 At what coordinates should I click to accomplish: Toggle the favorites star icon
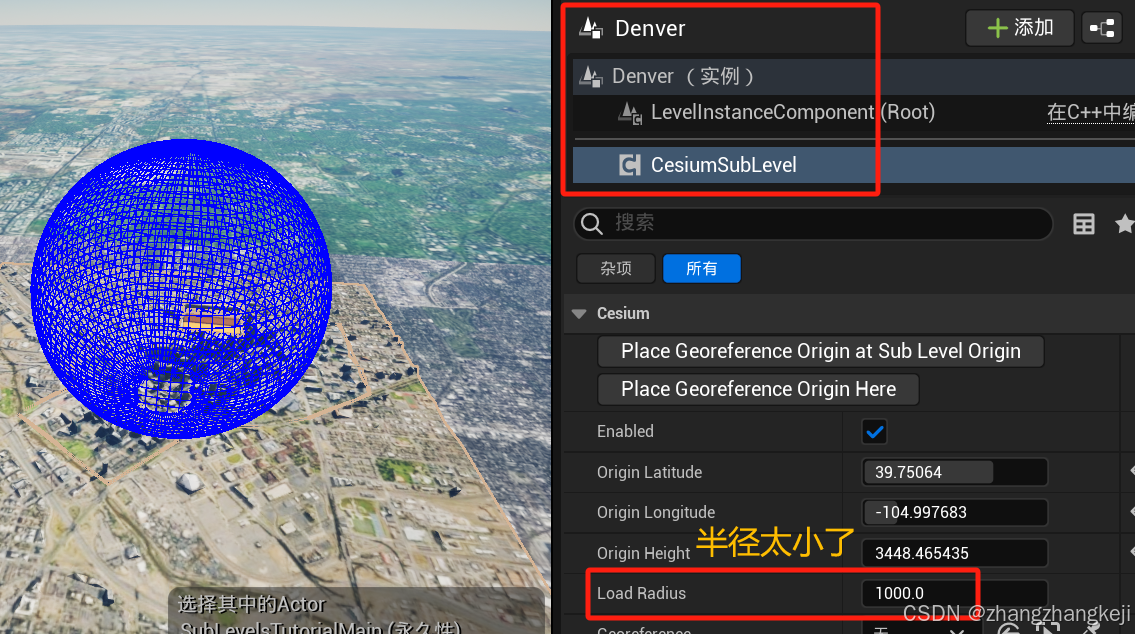coord(1124,224)
